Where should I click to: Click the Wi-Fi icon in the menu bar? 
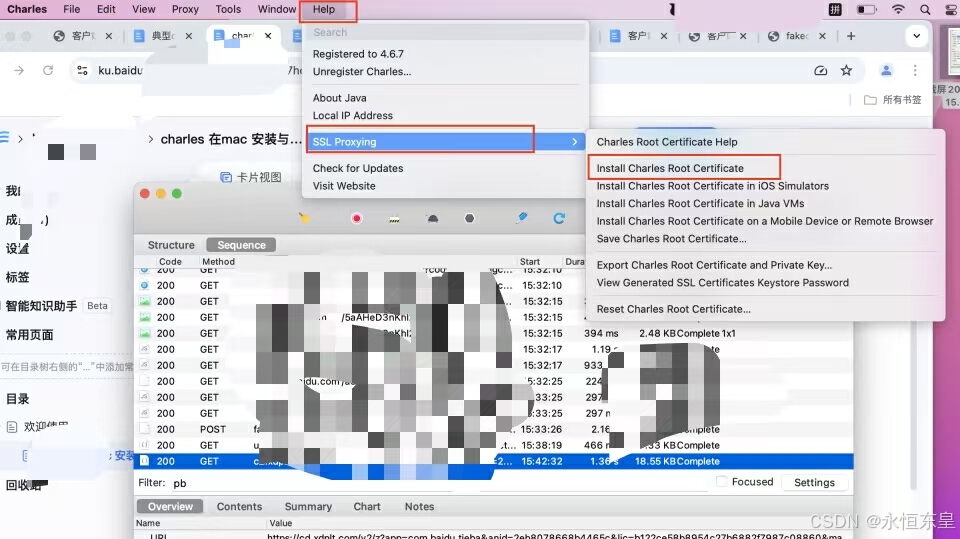click(898, 9)
